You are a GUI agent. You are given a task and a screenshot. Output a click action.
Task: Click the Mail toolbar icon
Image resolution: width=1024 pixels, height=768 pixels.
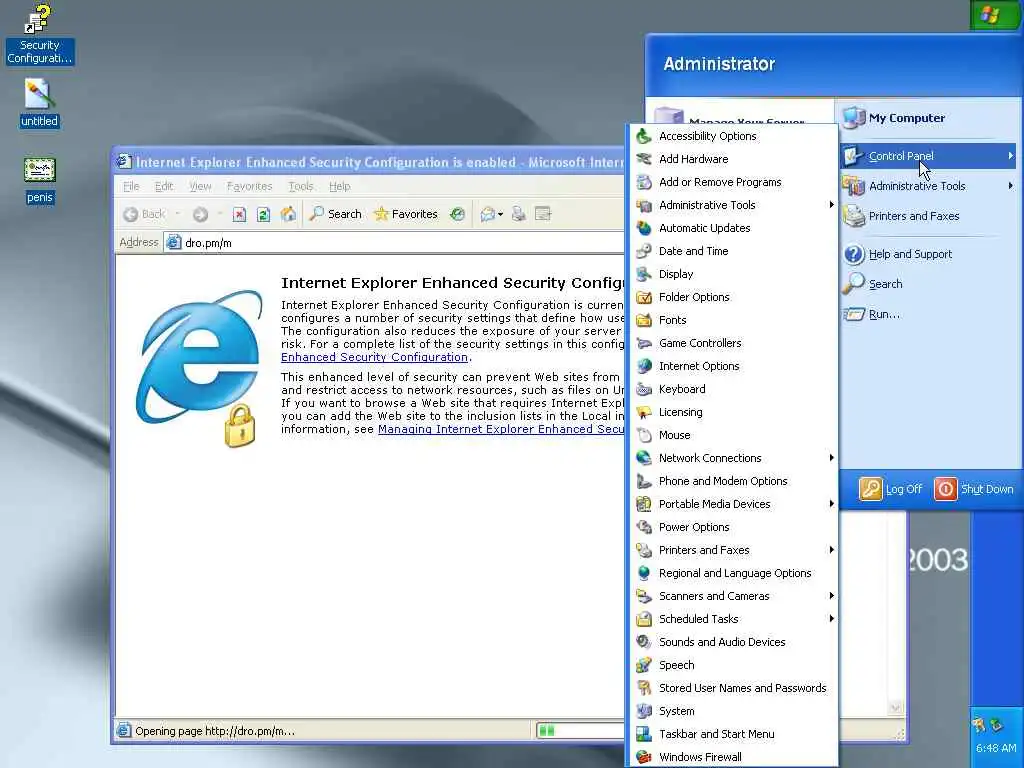pos(487,214)
